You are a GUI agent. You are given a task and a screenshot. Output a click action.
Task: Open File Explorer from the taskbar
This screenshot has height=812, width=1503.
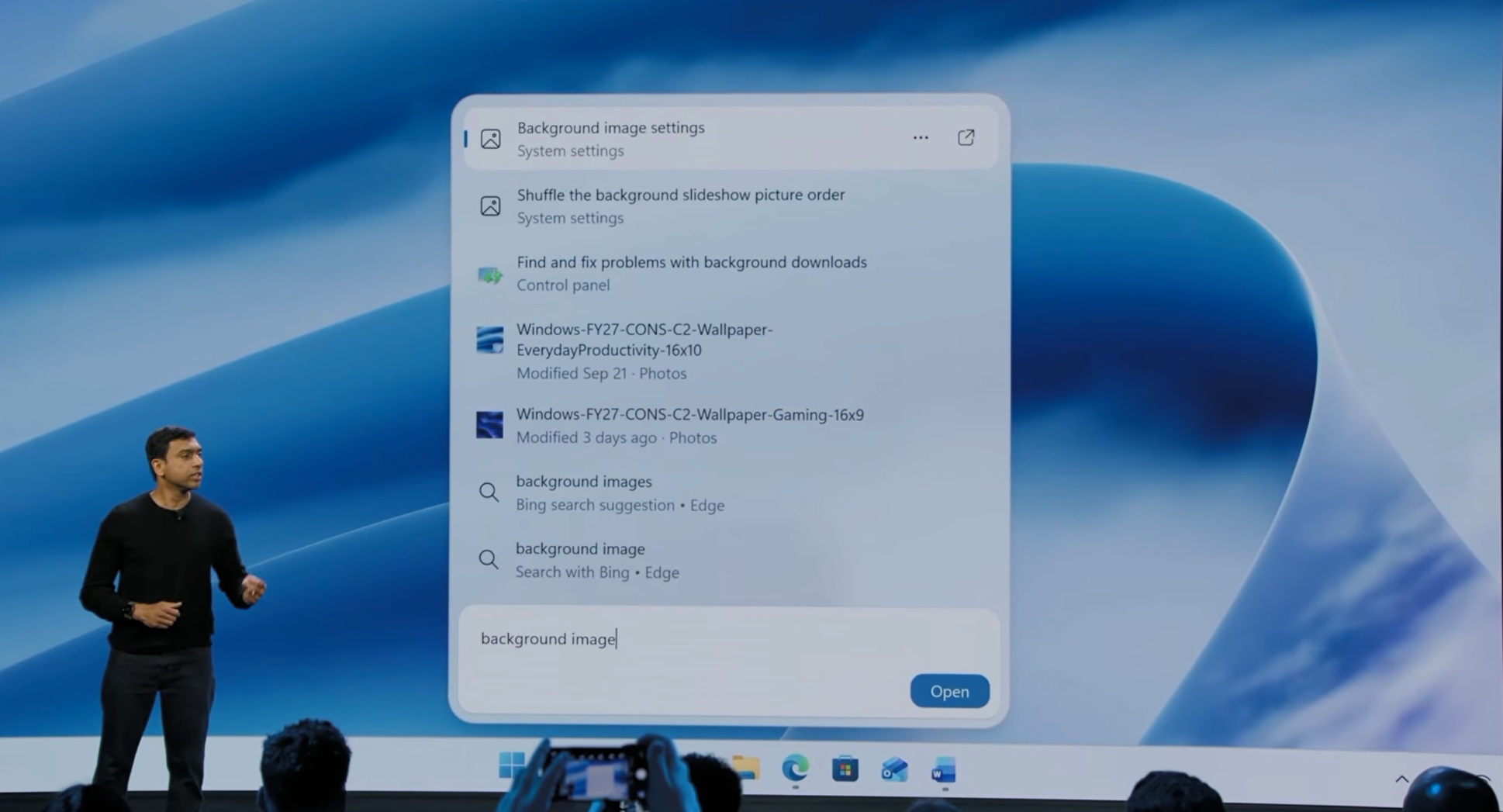[746, 768]
